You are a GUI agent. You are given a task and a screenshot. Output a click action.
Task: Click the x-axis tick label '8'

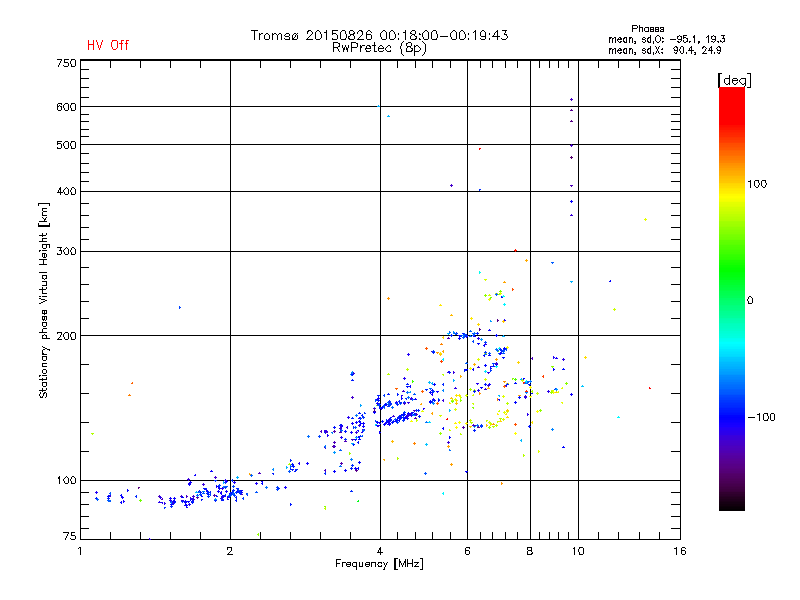point(530,551)
